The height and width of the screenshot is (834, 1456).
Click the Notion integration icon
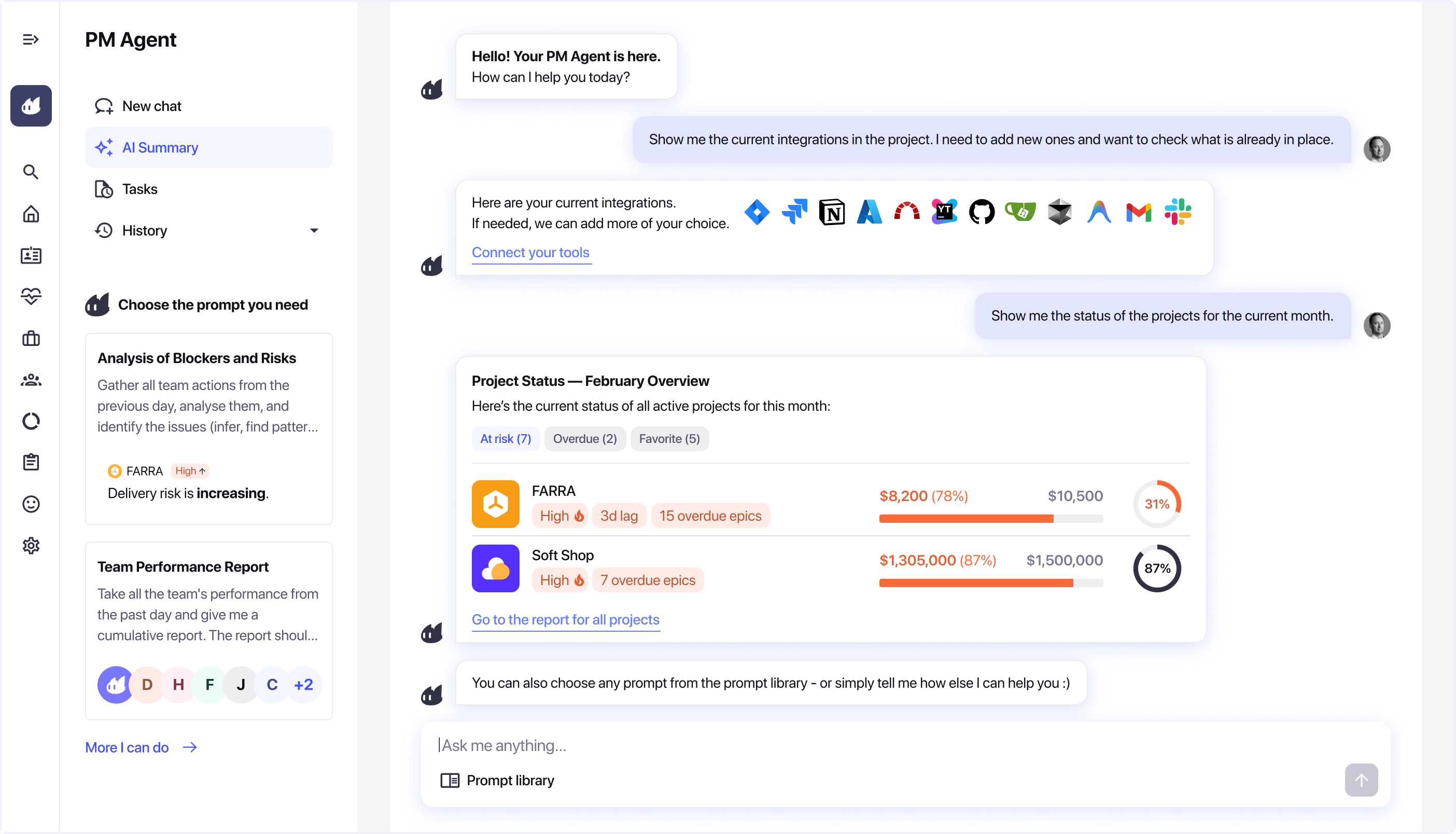point(831,213)
